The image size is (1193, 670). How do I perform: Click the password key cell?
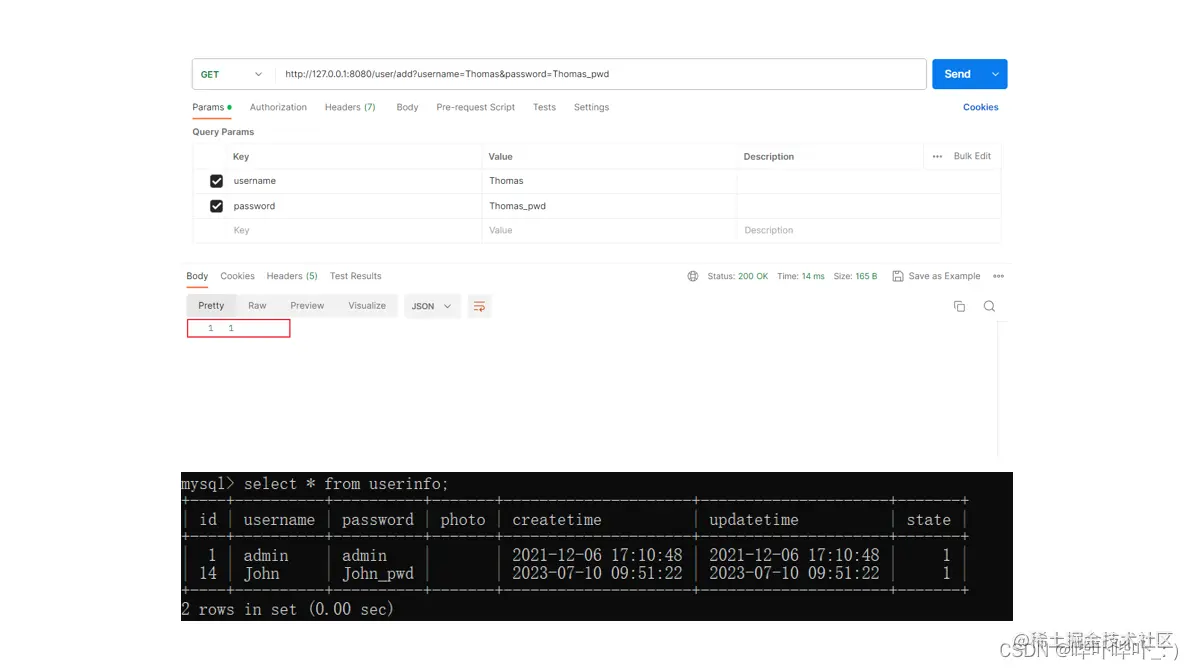pos(355,206)
